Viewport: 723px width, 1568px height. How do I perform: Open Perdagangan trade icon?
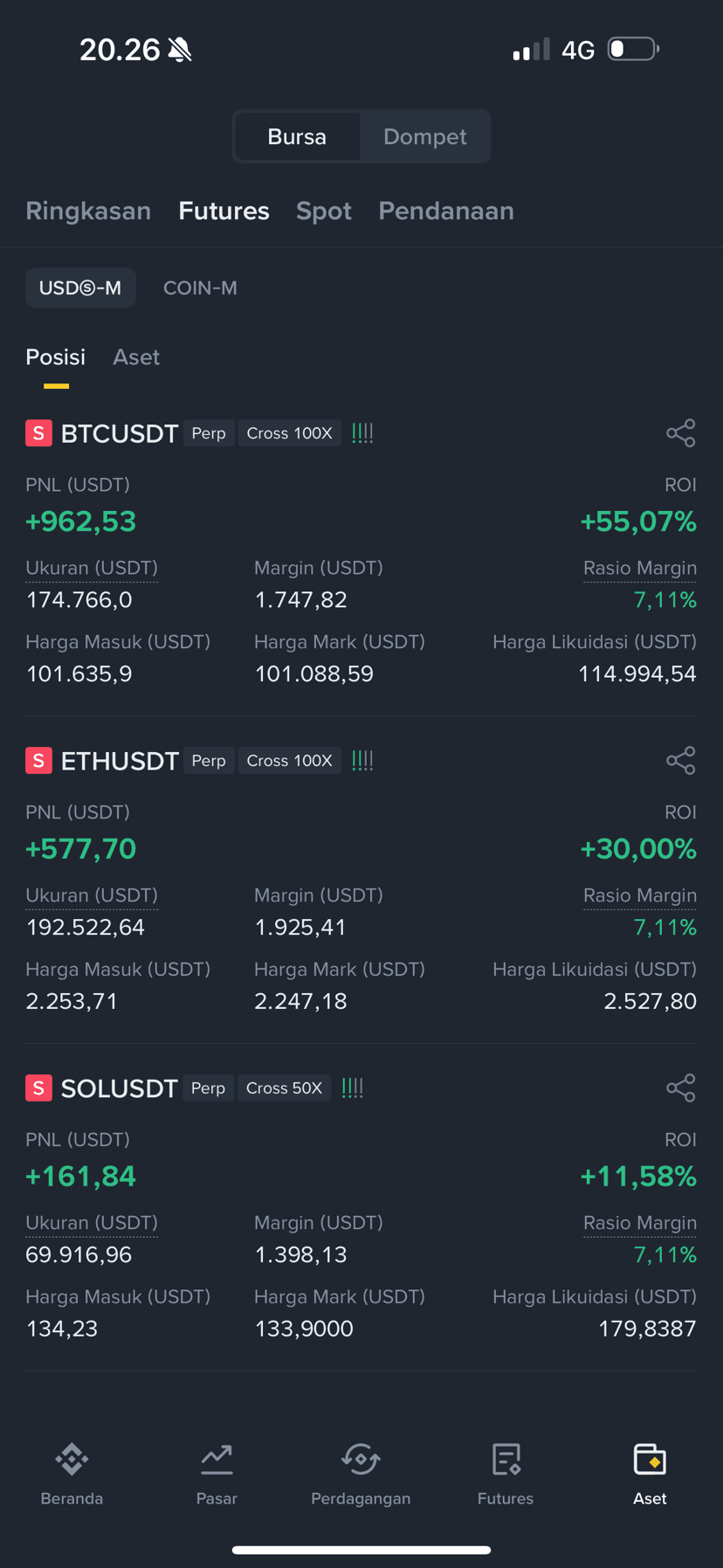(x=361, y=1458)
